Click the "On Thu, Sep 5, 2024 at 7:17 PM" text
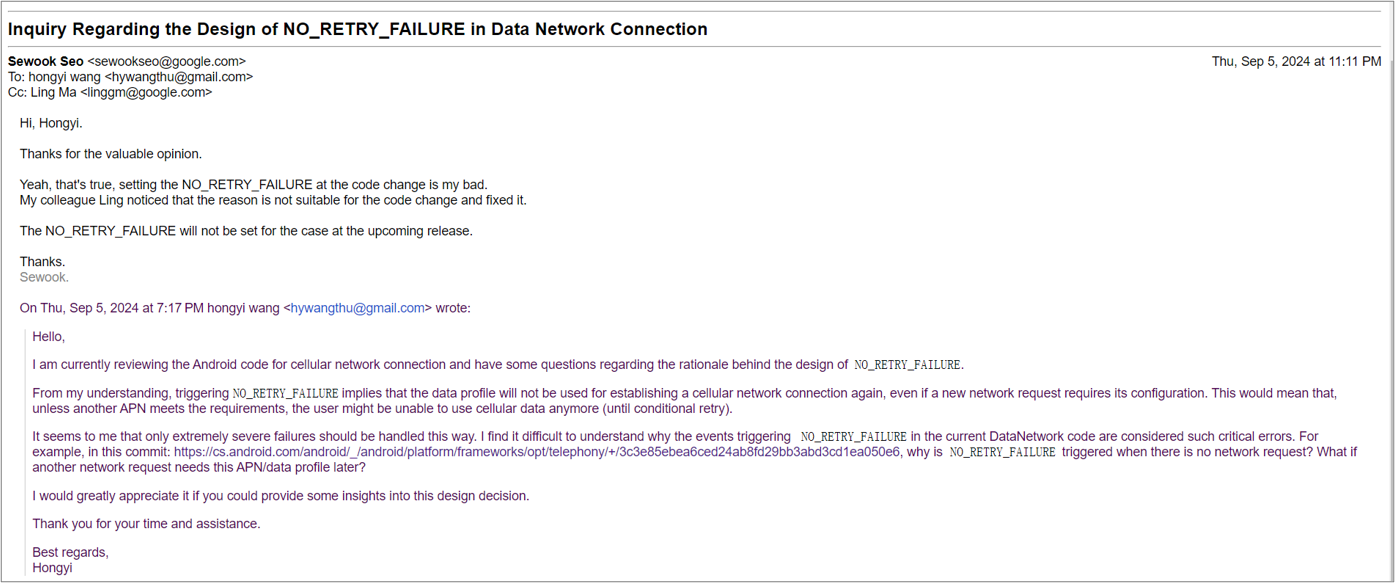Viewport: 1395px width, 583px height. point(112,308)
